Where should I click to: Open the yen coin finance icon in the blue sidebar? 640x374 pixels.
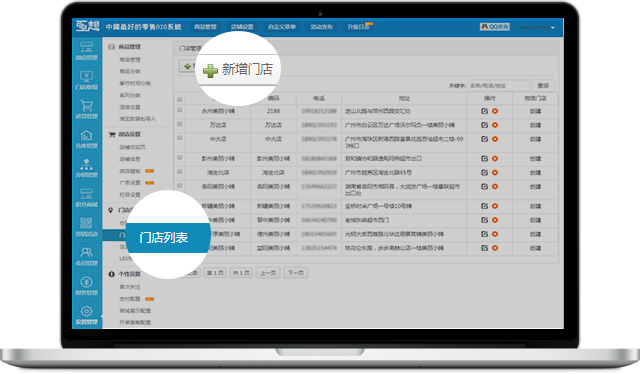[86, 282]
